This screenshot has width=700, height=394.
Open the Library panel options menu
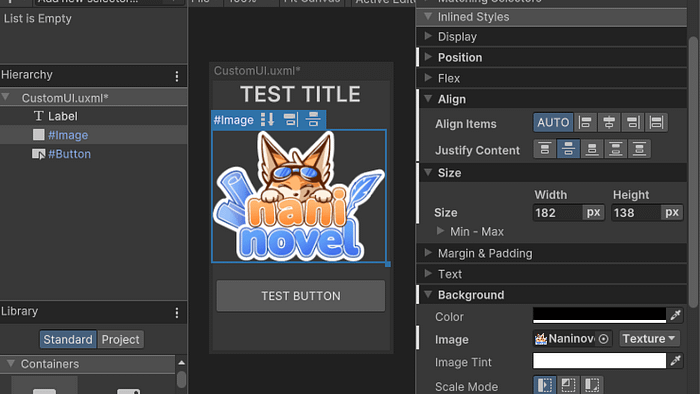(x=177, y=313)
